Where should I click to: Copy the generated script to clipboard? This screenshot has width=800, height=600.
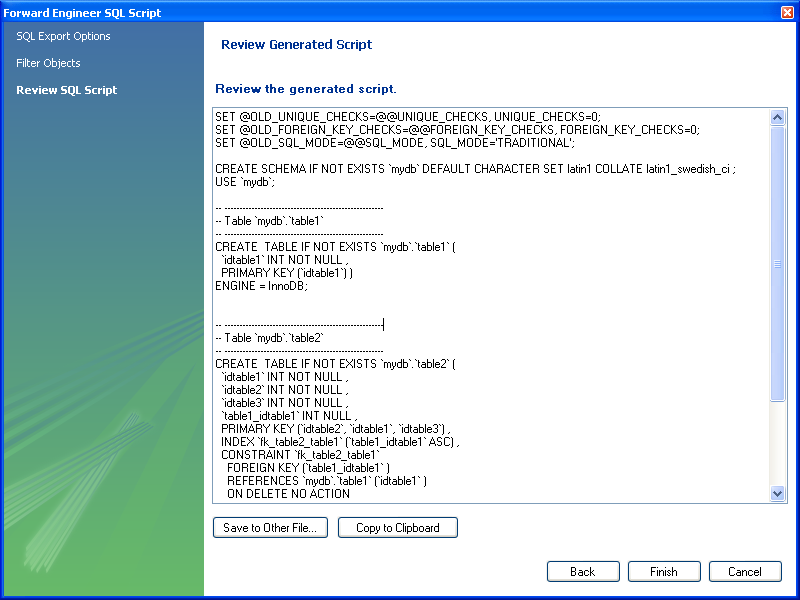[x=397, y=527]
